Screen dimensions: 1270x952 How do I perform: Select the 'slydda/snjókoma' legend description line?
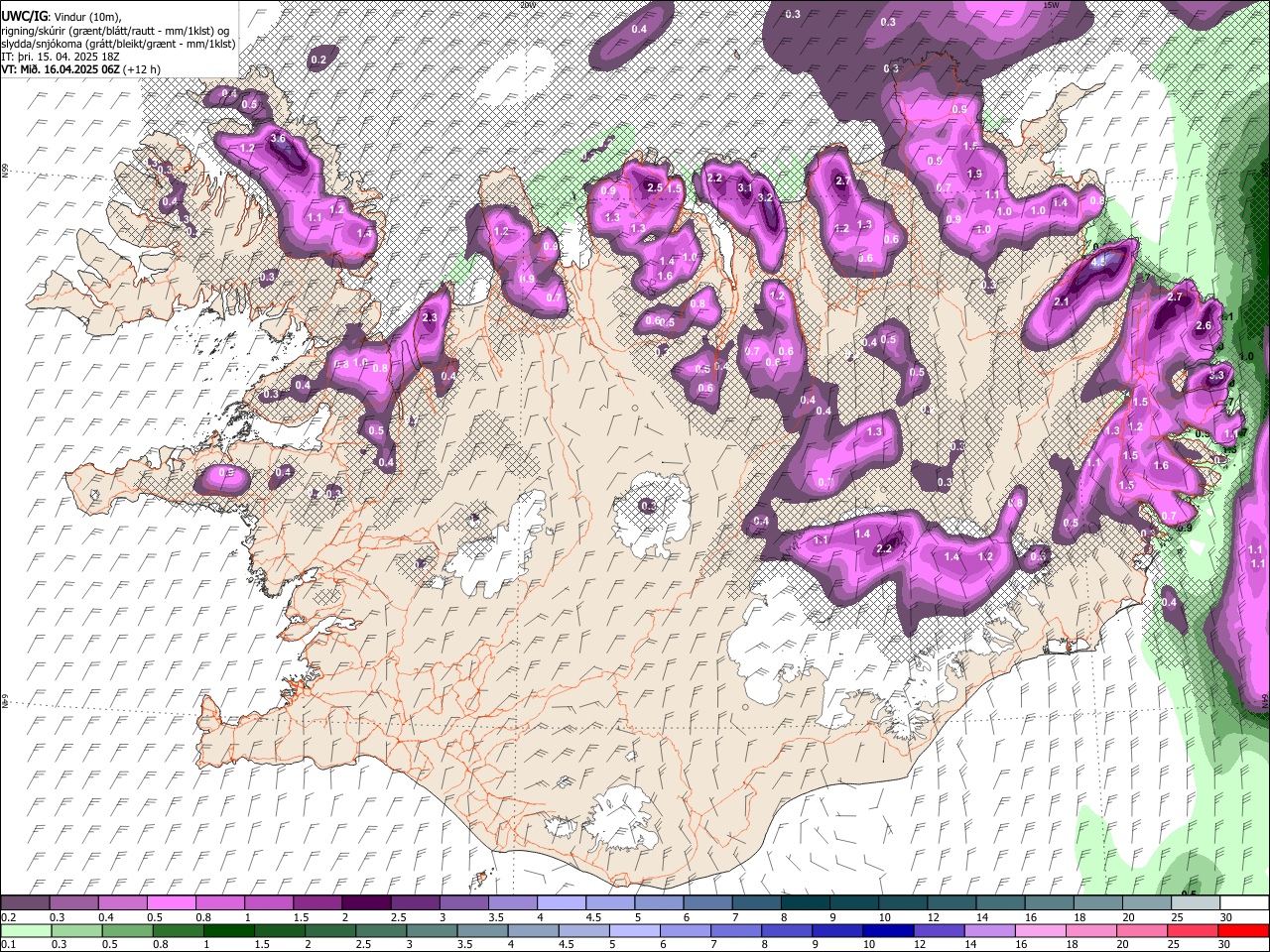[118, 44]
